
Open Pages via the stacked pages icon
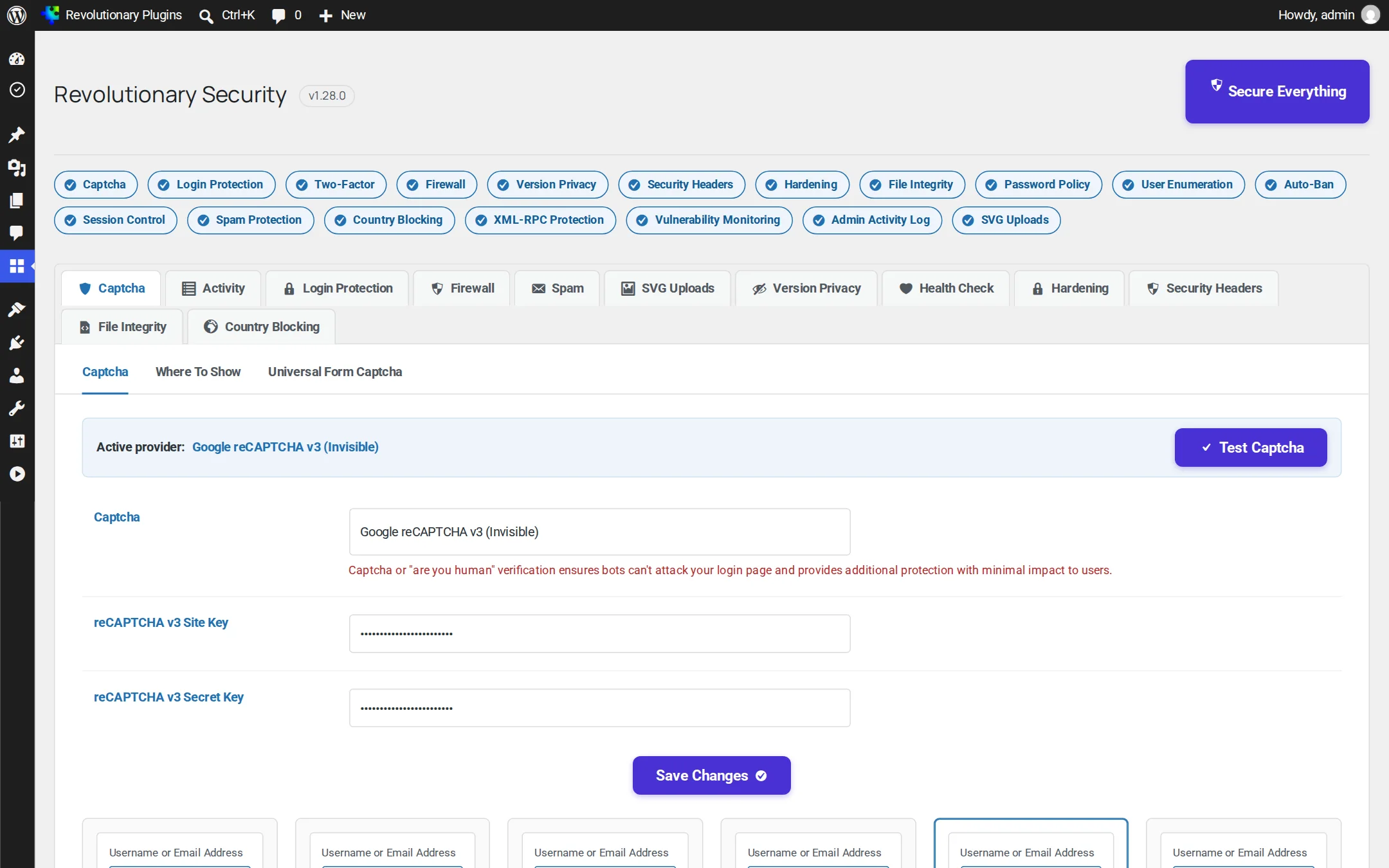17,201
